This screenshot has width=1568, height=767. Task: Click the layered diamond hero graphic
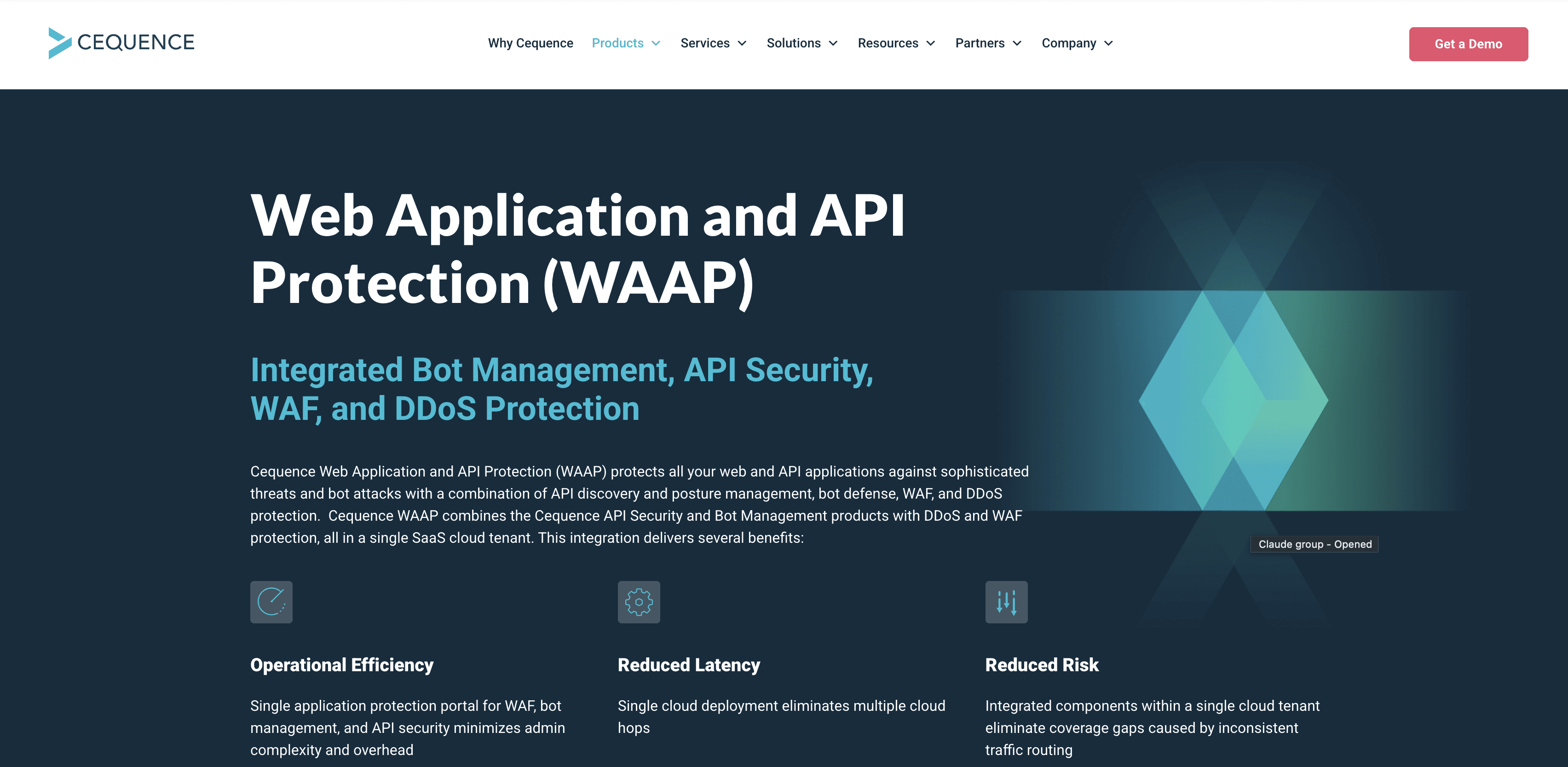[x=1233, y=400]
